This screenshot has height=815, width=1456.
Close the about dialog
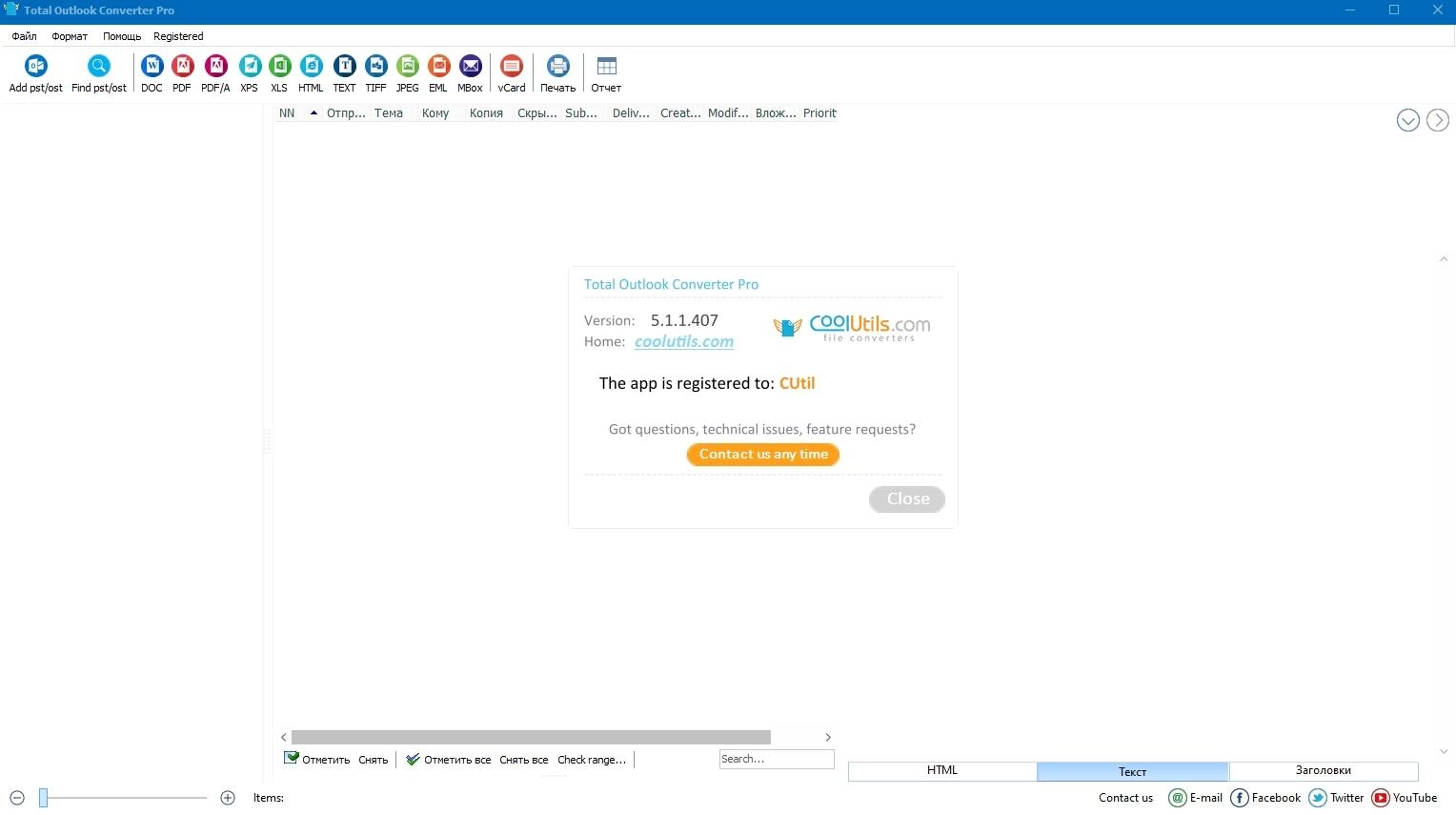[907, 499]
